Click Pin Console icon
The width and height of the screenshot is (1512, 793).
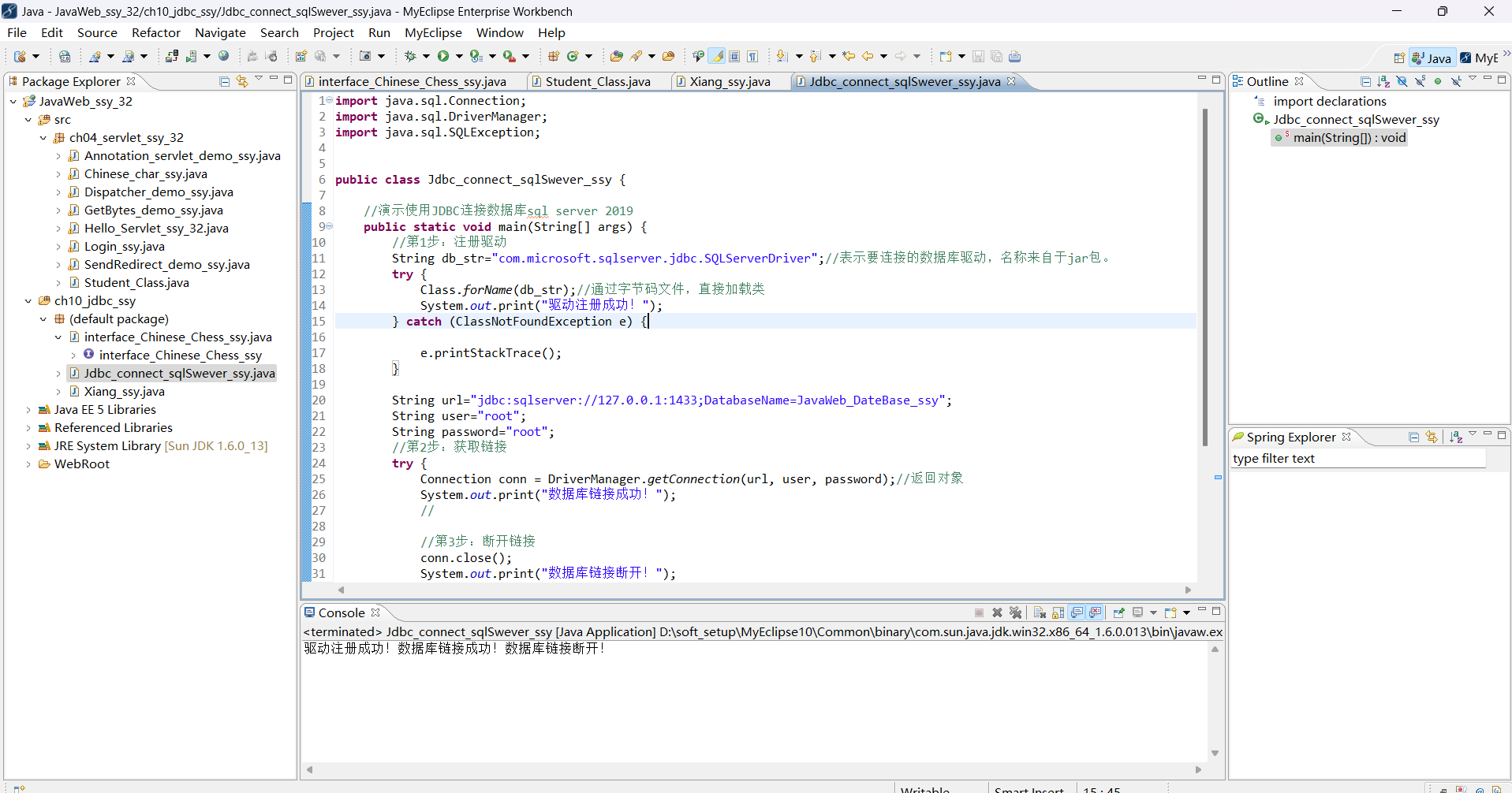point(1118,612)
